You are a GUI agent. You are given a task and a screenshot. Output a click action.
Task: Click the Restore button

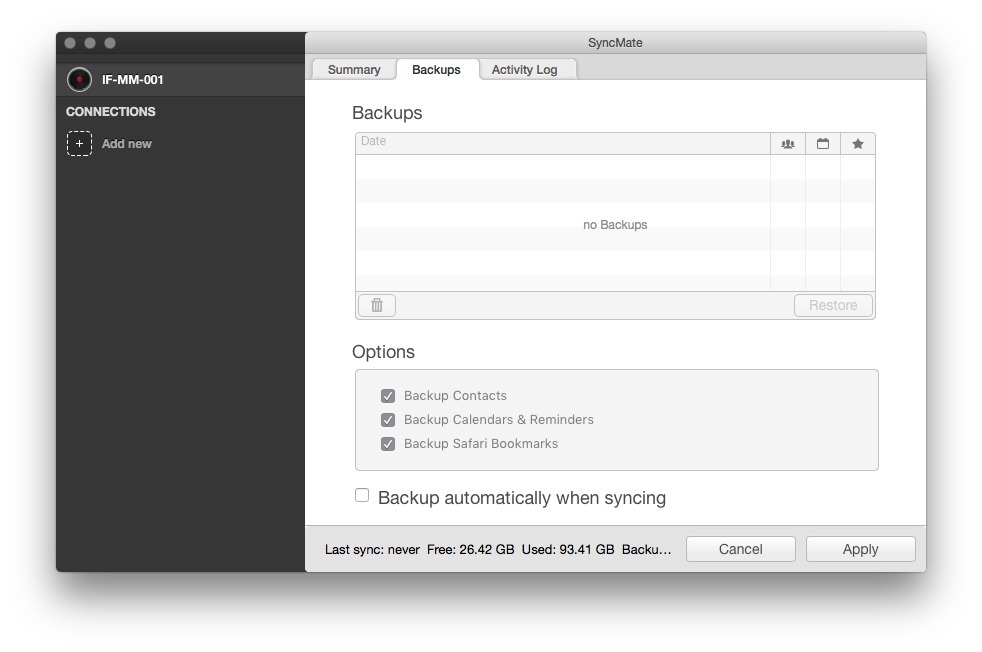[x=833, y=305]
